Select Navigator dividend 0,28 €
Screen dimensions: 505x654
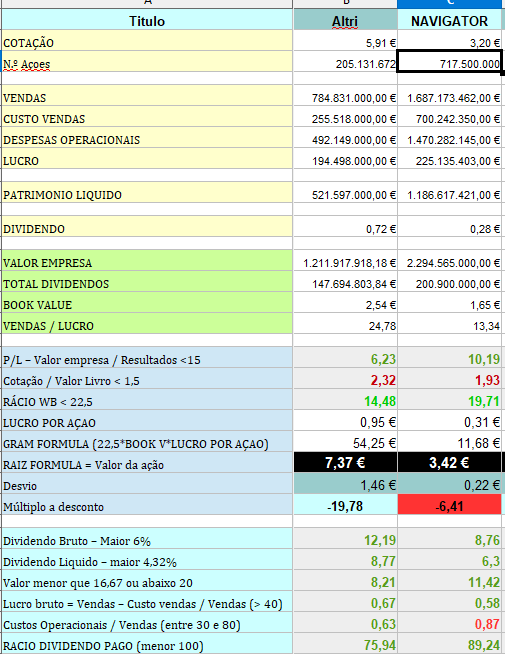pos(450,228)
